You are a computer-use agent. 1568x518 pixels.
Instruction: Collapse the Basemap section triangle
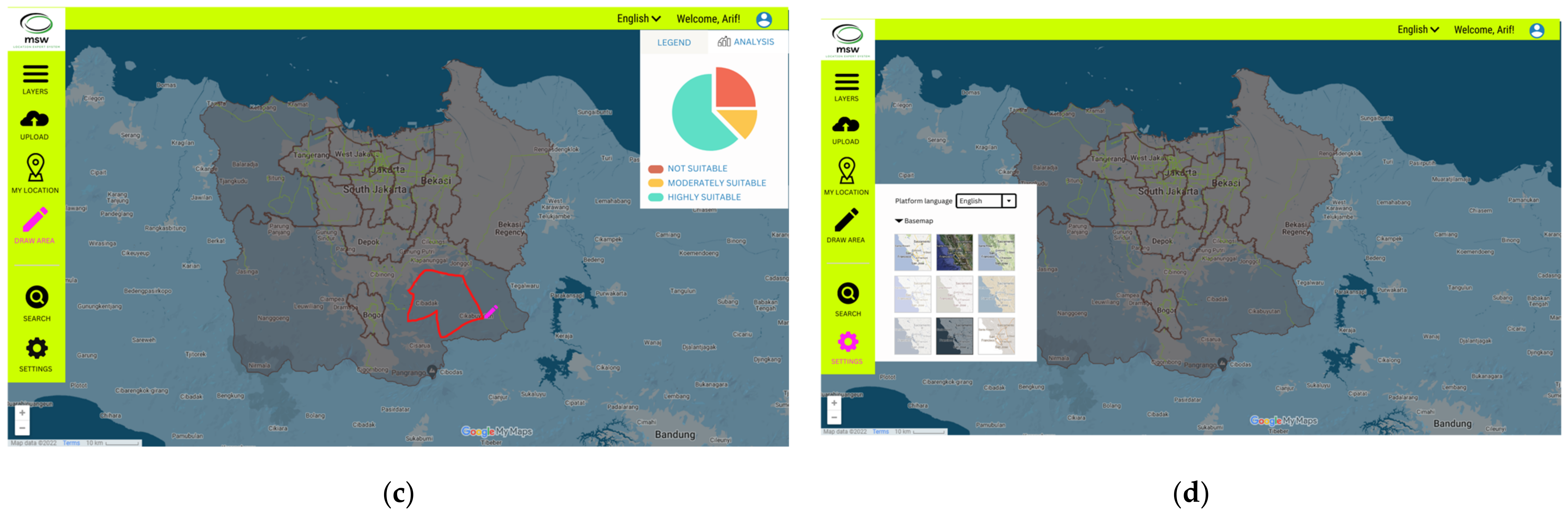(898, 221)
